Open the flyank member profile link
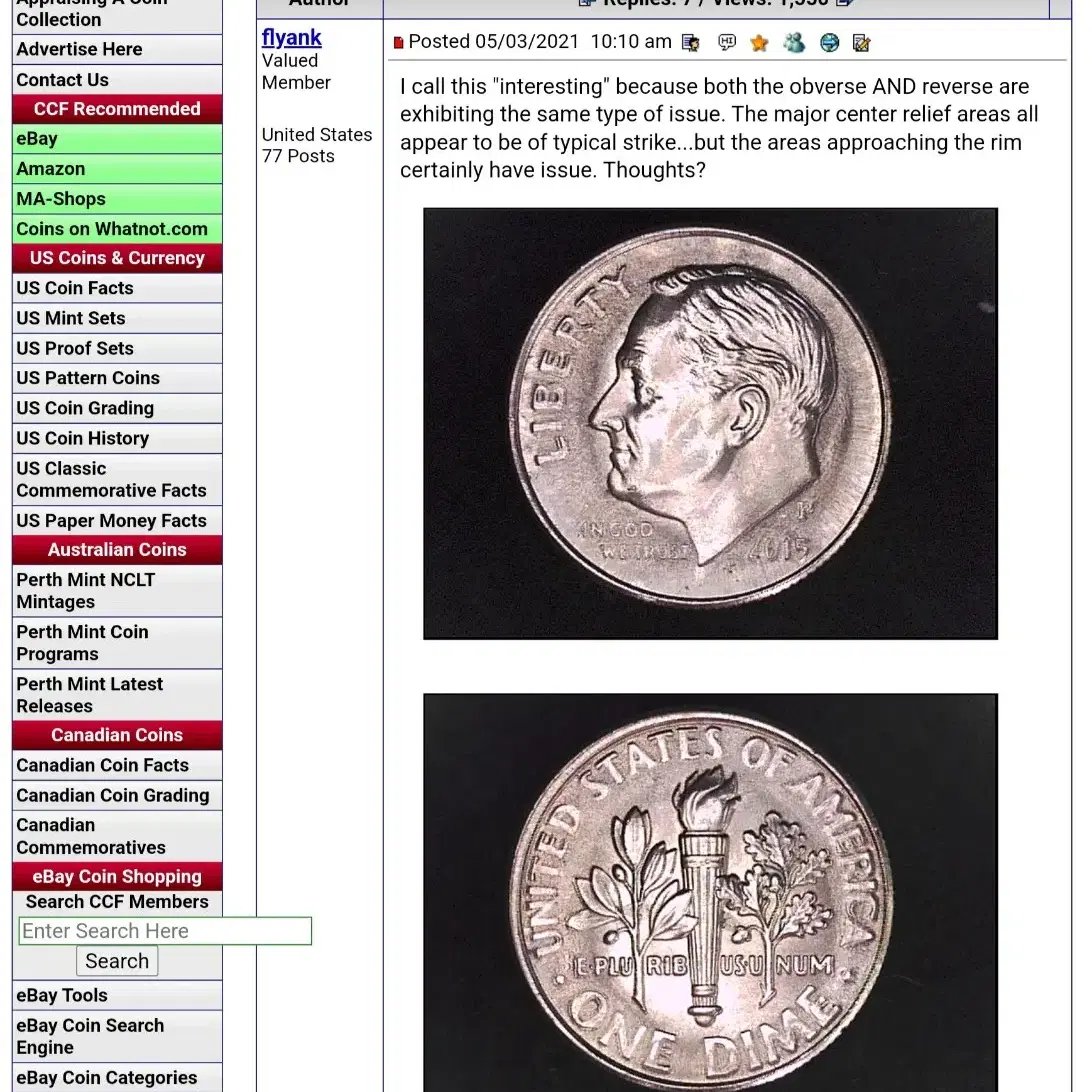 click(x=291, y=37)
